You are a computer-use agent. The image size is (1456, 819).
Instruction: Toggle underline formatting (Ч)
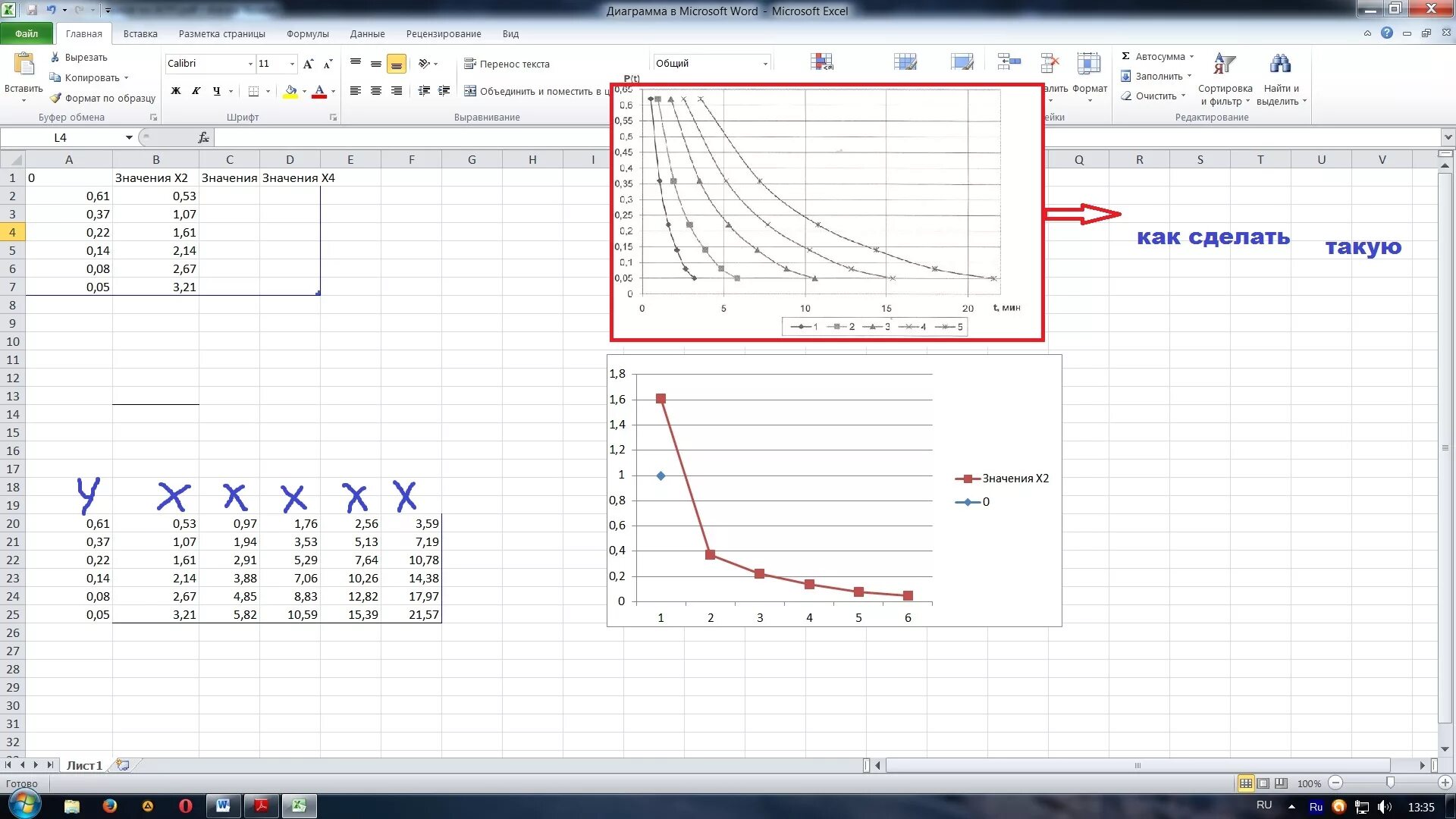(217, 91)
